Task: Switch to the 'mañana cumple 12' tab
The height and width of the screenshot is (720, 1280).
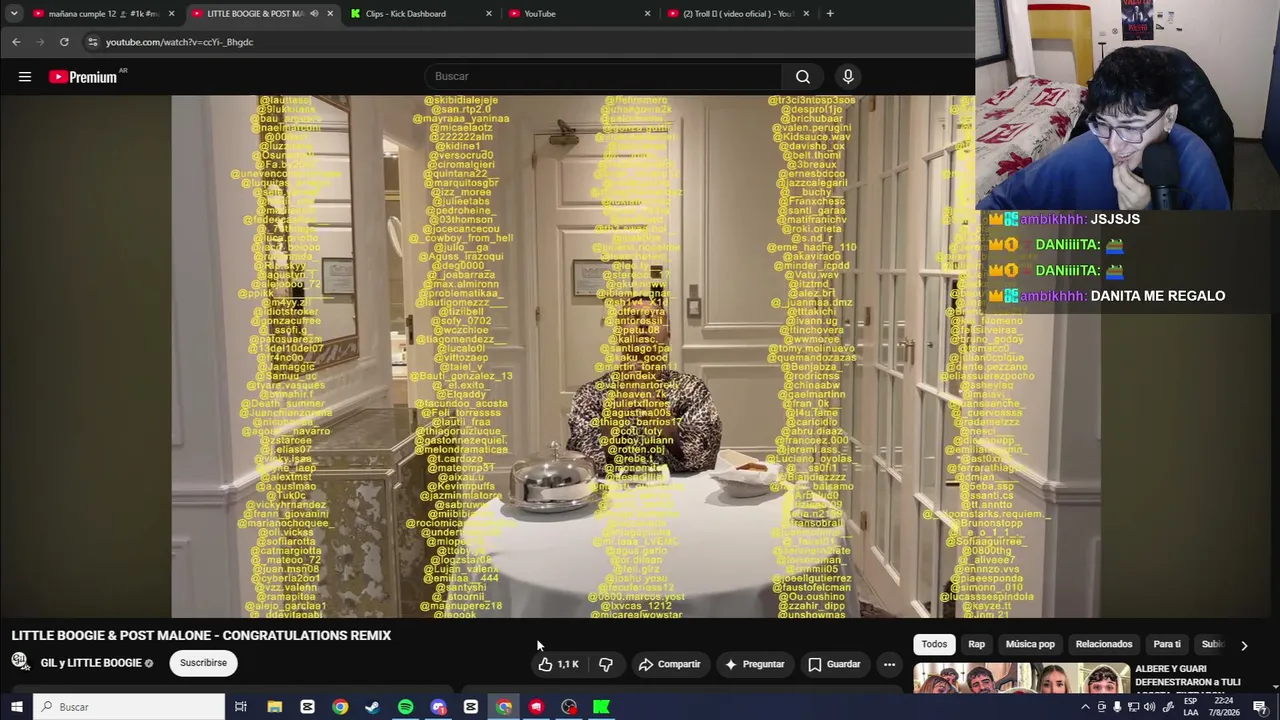Action: pyautogui.click(x=103, y=14)
